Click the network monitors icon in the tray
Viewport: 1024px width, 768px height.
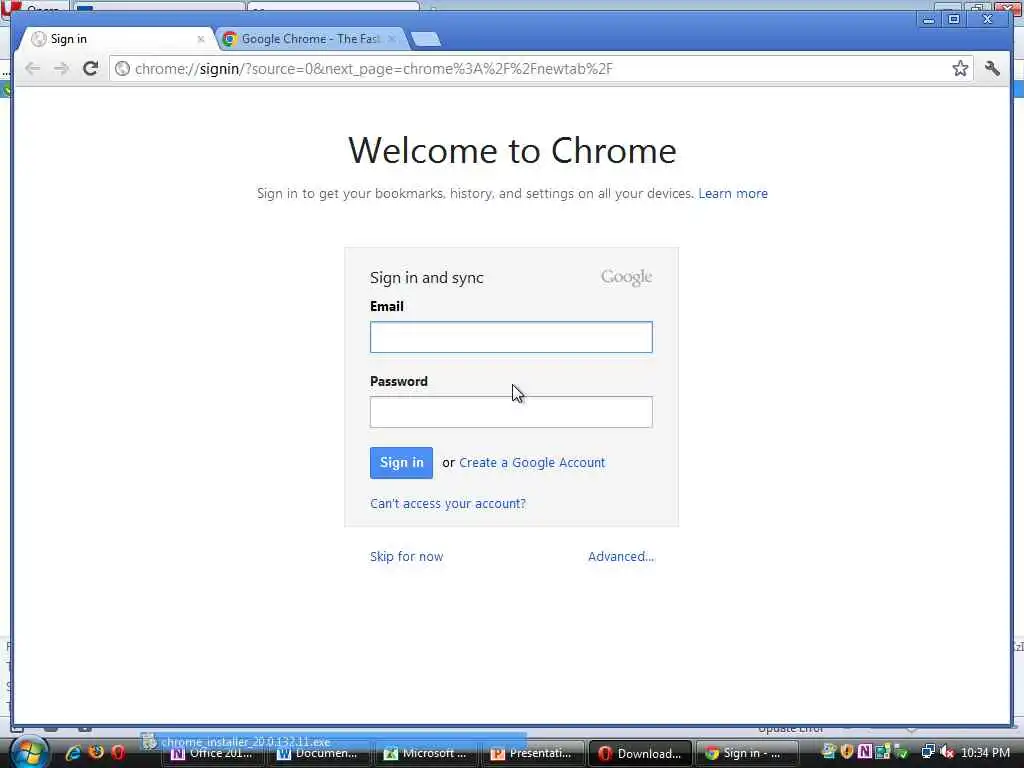coord(928,752)
